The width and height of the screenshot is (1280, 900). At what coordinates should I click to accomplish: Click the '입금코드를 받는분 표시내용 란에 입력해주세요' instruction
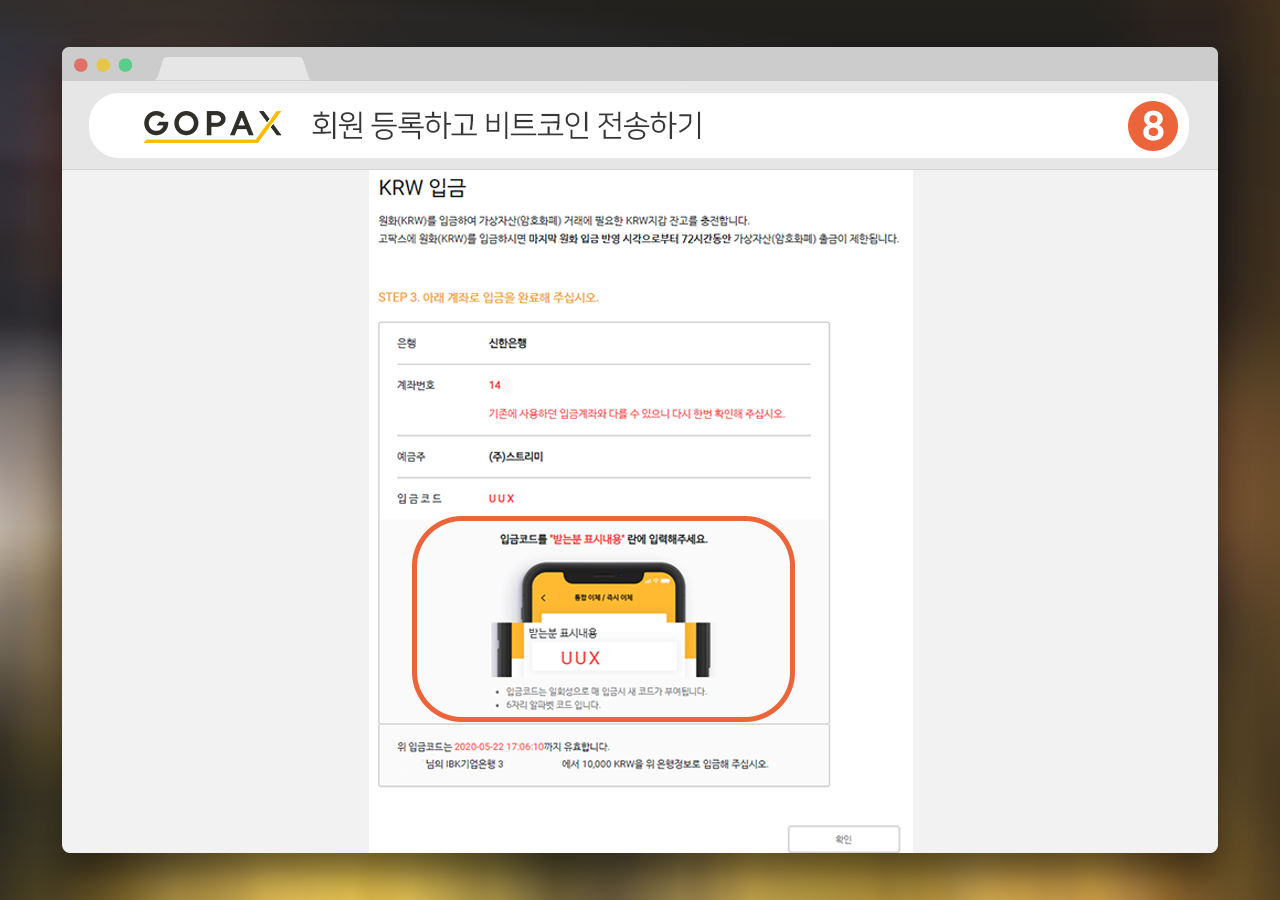point(603,539)
